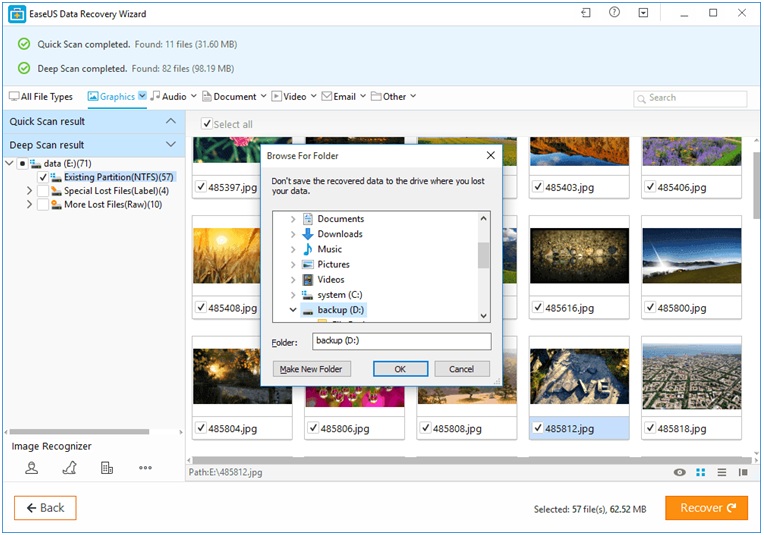Click the orange Recover button
764x535 pixels.
click(x=706, y=508)
